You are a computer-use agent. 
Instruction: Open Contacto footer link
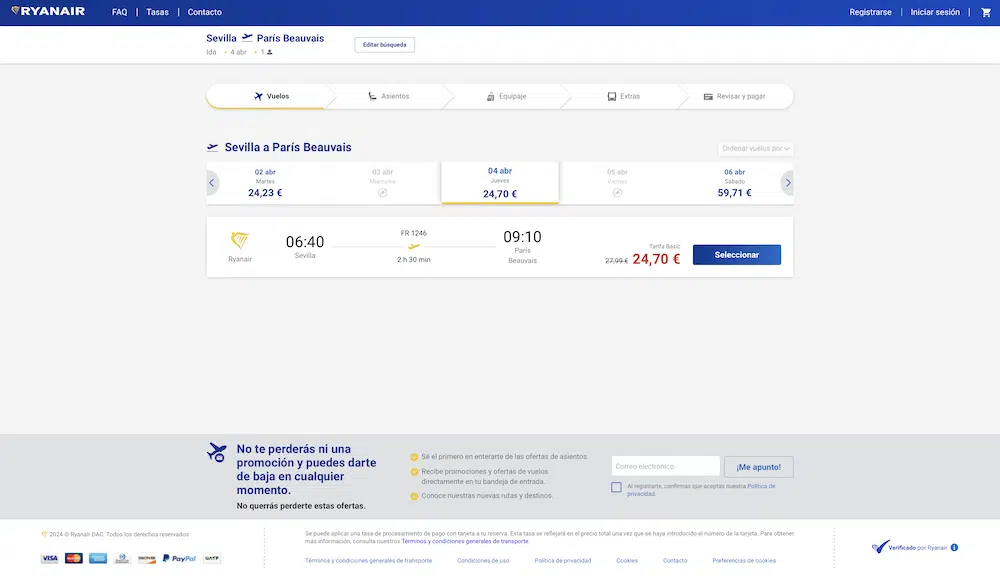(675, 561)
